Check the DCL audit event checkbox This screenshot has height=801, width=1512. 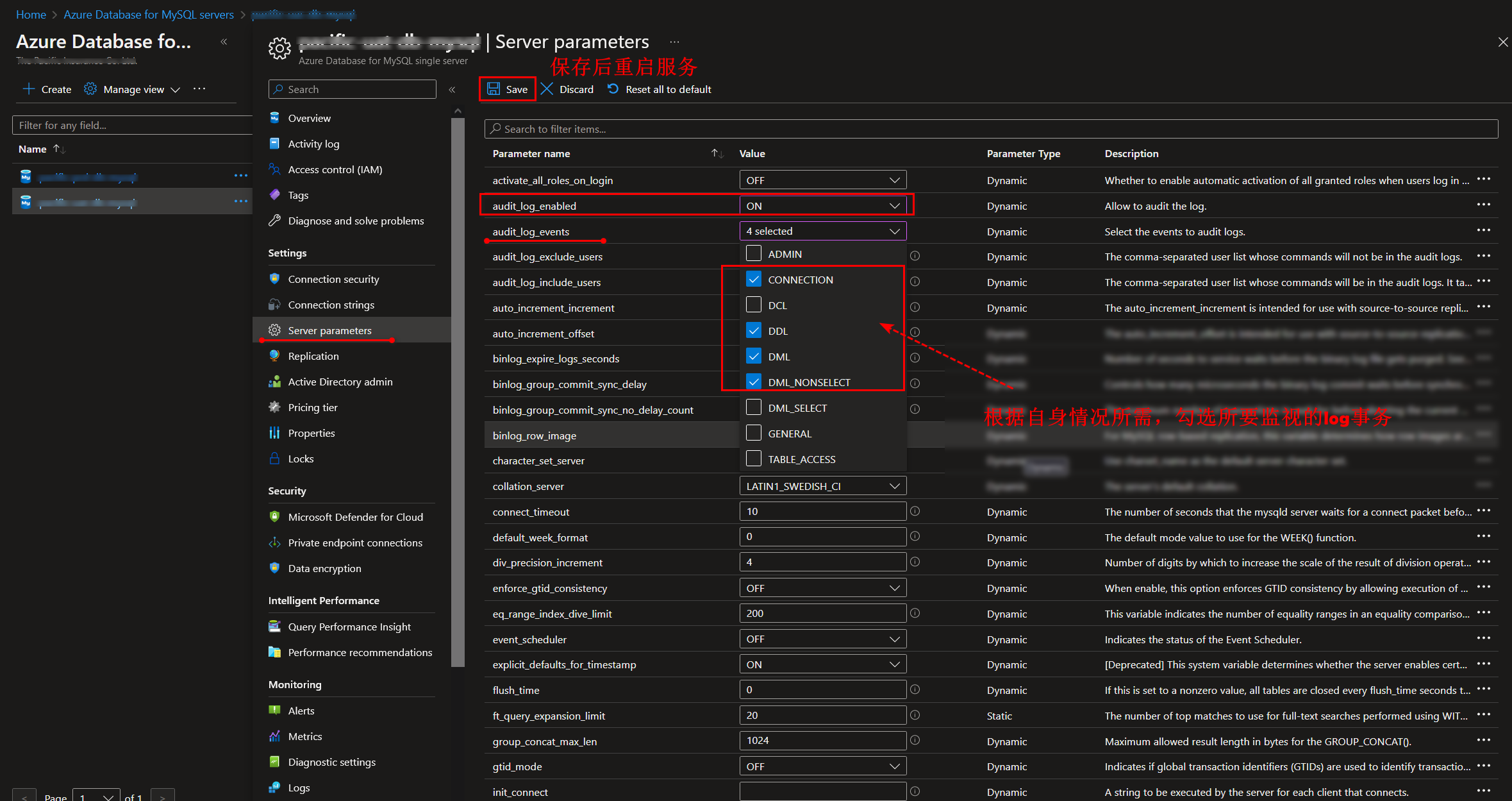coord(754,305)
